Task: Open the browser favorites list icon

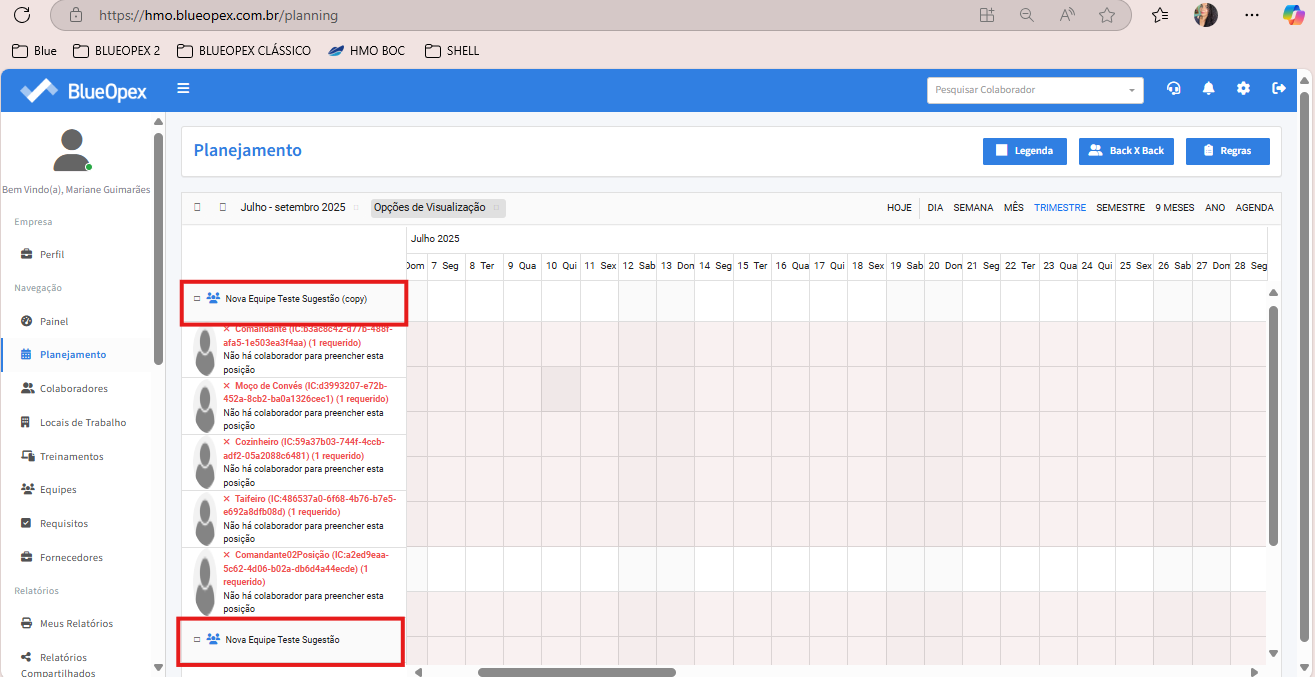Action: click(x=1160, y=15)
